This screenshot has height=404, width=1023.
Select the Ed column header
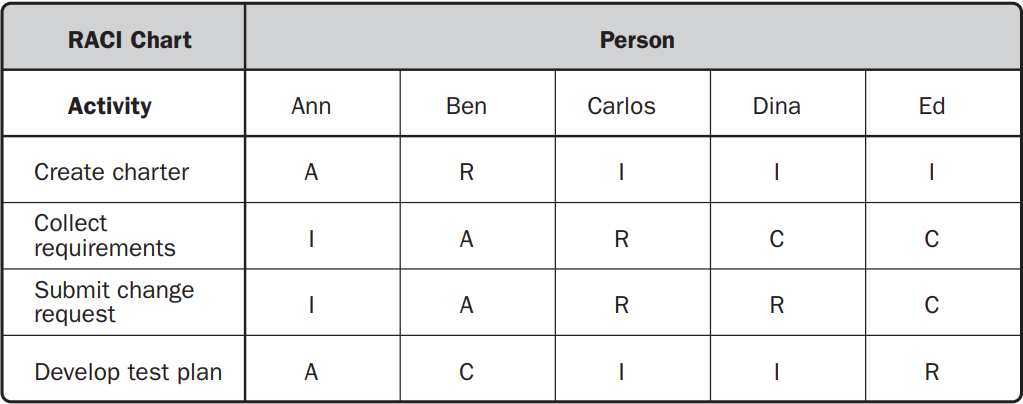point(931,106)
